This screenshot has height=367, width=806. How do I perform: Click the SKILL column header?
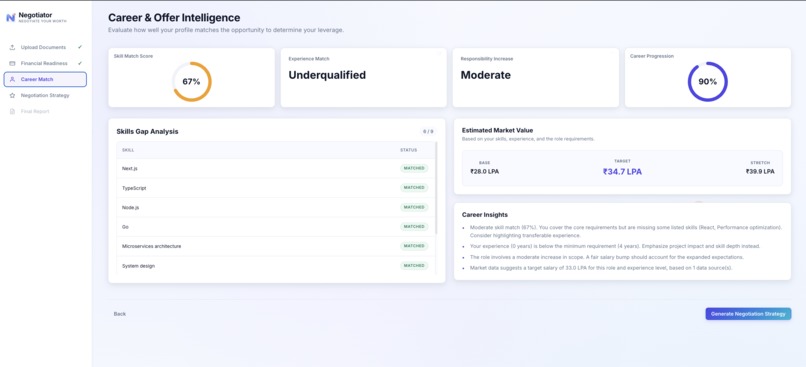(x=128, y=150)
